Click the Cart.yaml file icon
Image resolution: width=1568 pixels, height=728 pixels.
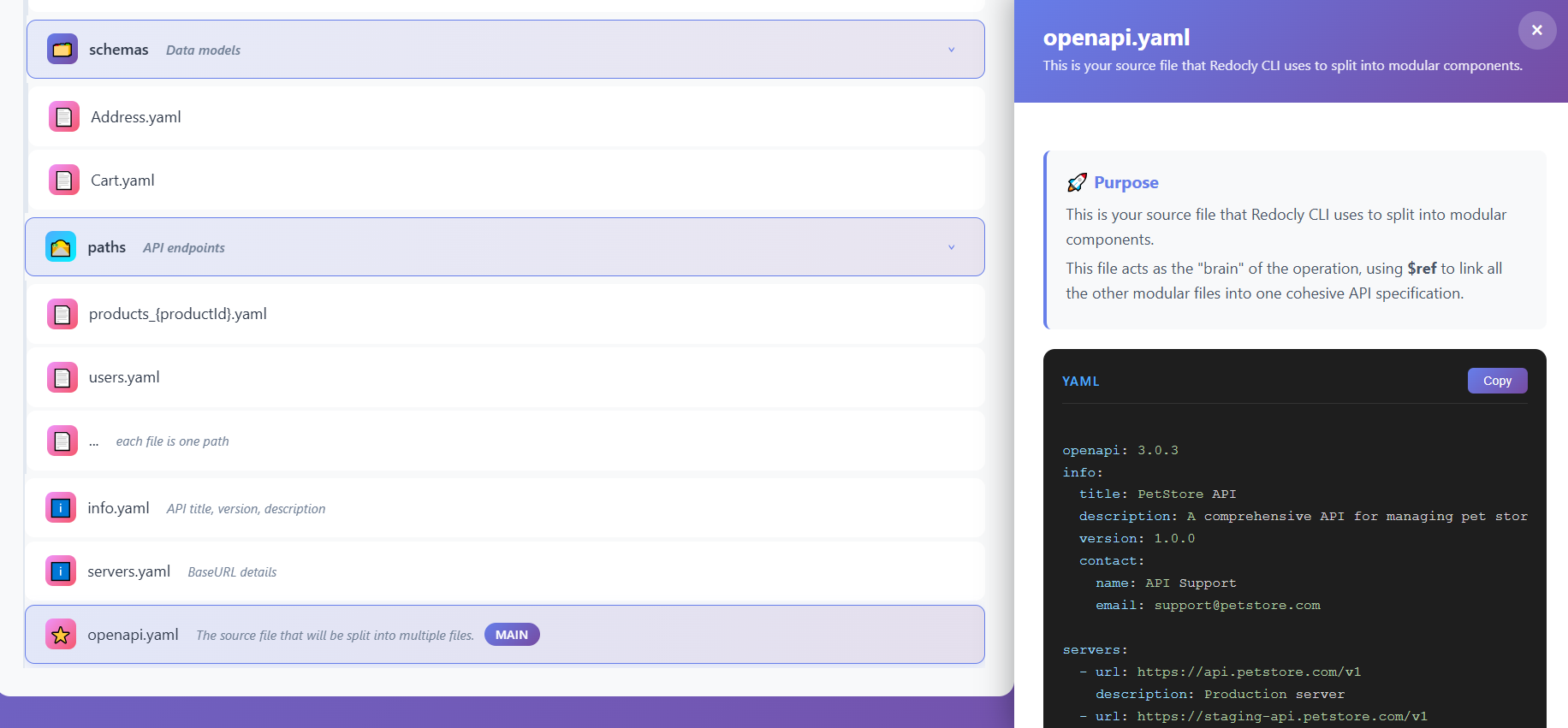(x=64, y=181)
